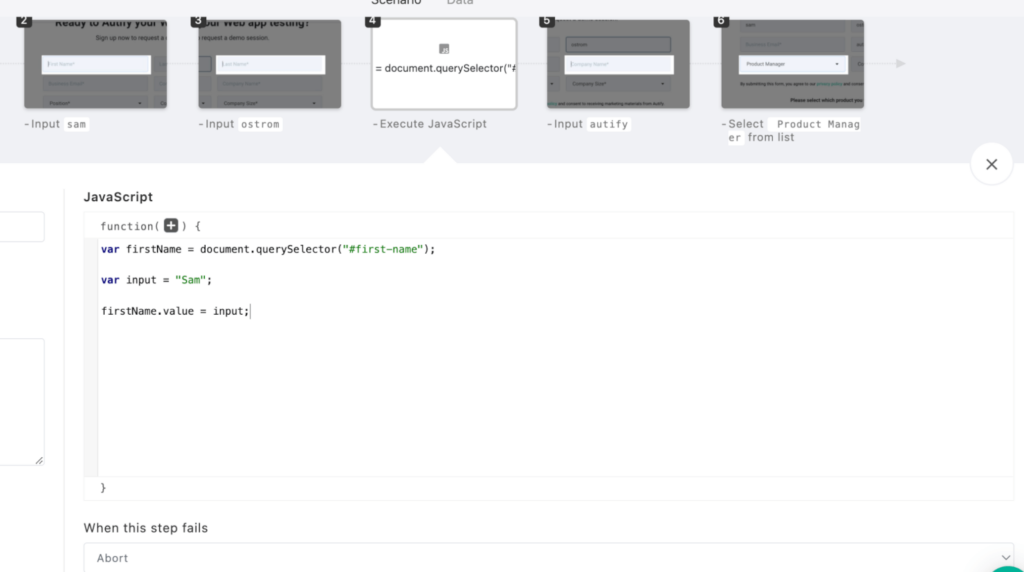Click the '- Input ostrom' step label
This screenshot has height=572, width=1024.
(x=240, y=123)
